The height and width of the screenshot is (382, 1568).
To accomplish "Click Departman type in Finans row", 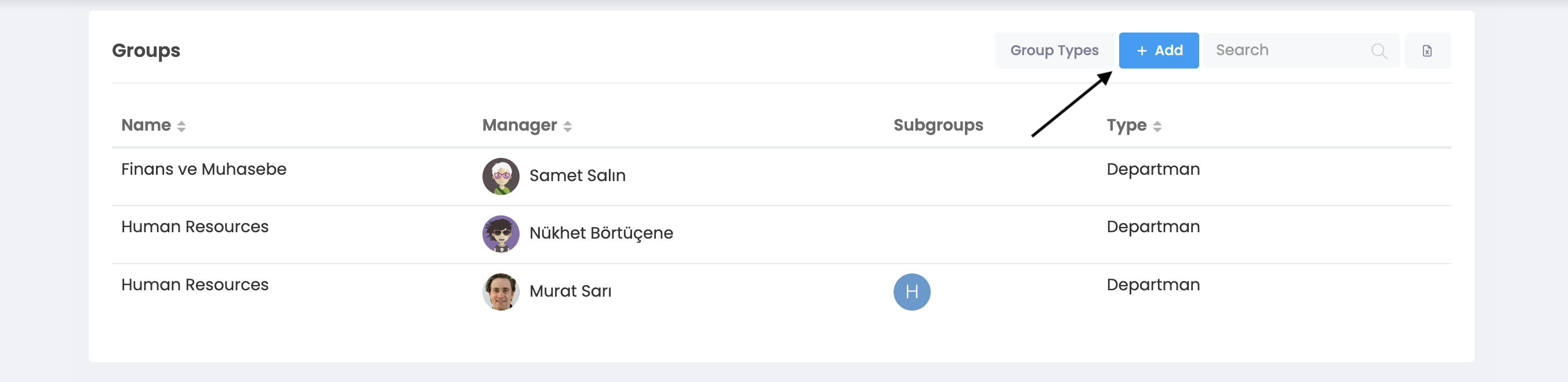I will (x=1153, y=170).
